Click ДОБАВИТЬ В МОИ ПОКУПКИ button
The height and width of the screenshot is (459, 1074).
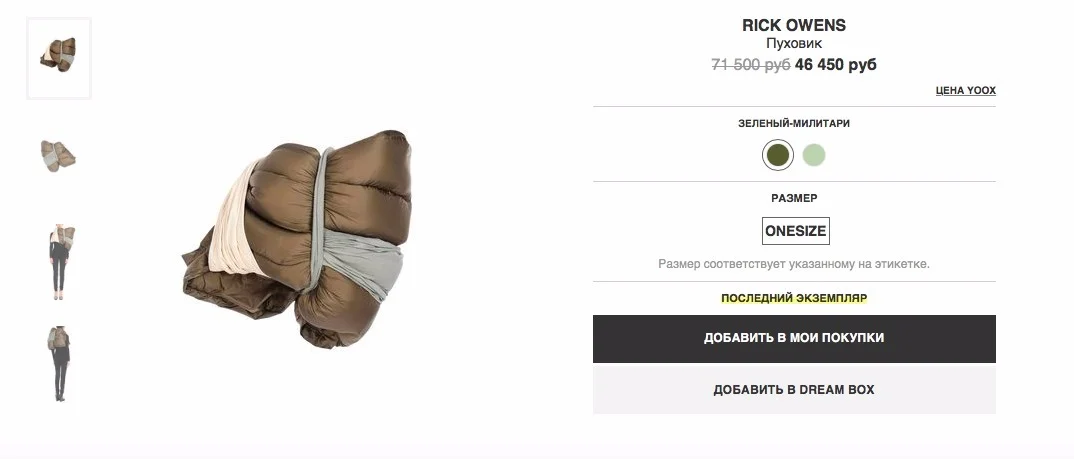coord(794,338)
